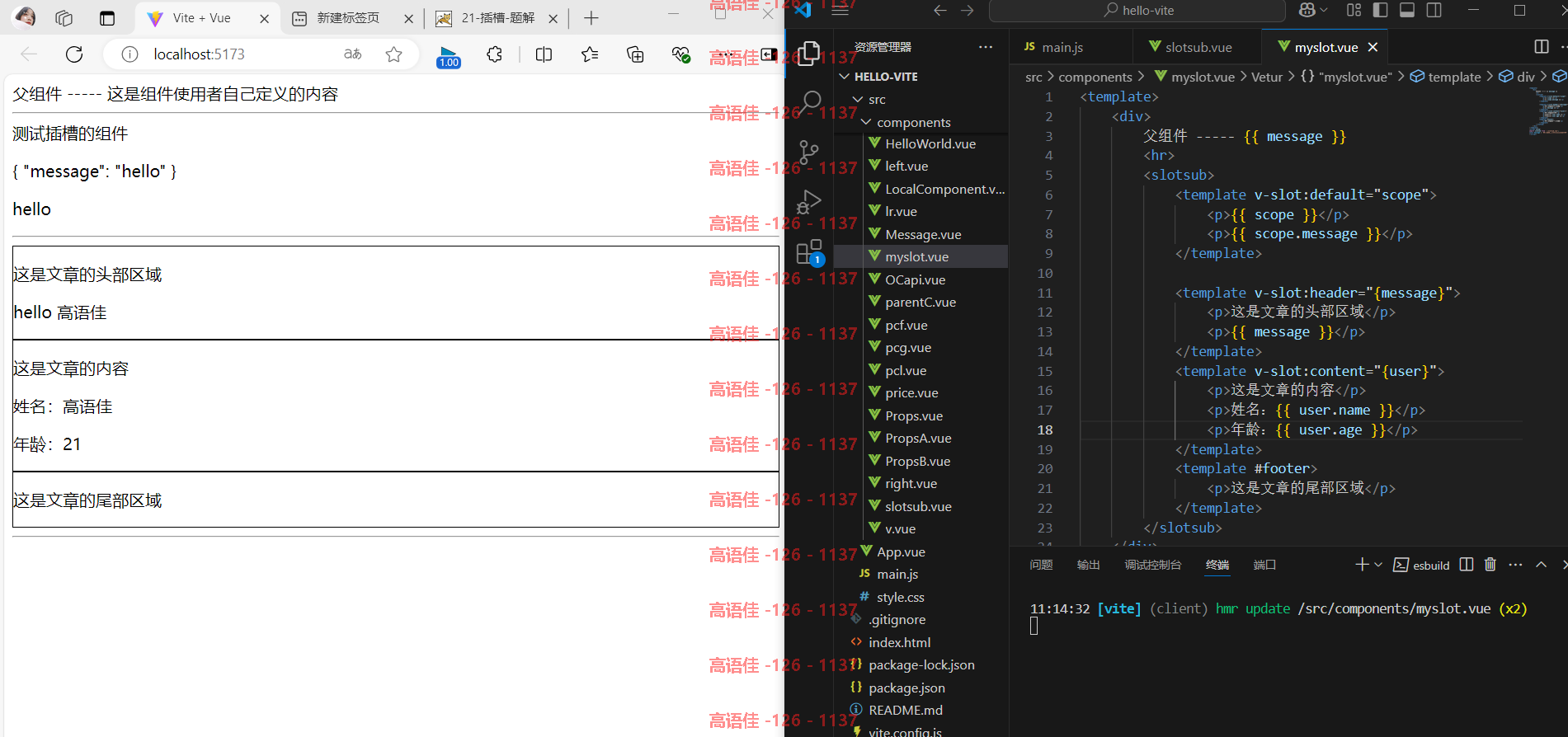Screen dimensions: 1568x737
Task: Switch to the 终端 panel tab
Action: [x=1217, y=565]
